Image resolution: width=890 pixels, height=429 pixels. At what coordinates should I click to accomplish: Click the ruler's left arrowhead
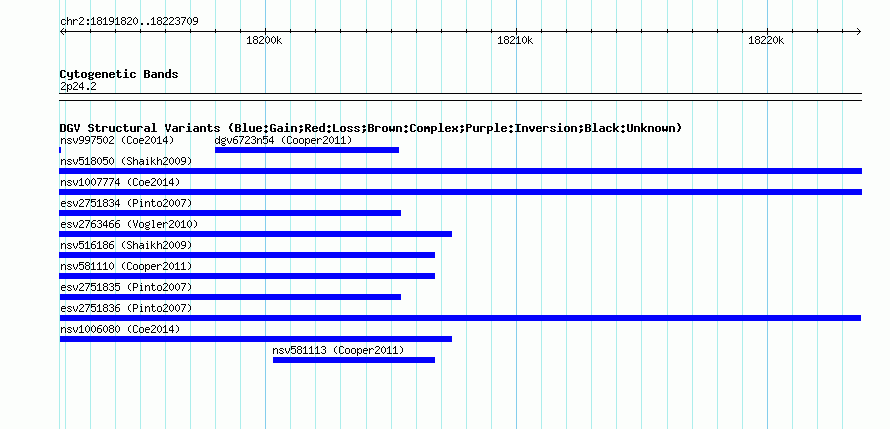[x=62, y=32]
